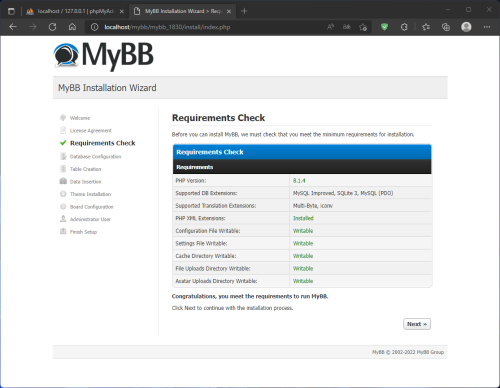Click the Theme Installation step icon
500x388 pixels.
[x=63, y=194]
